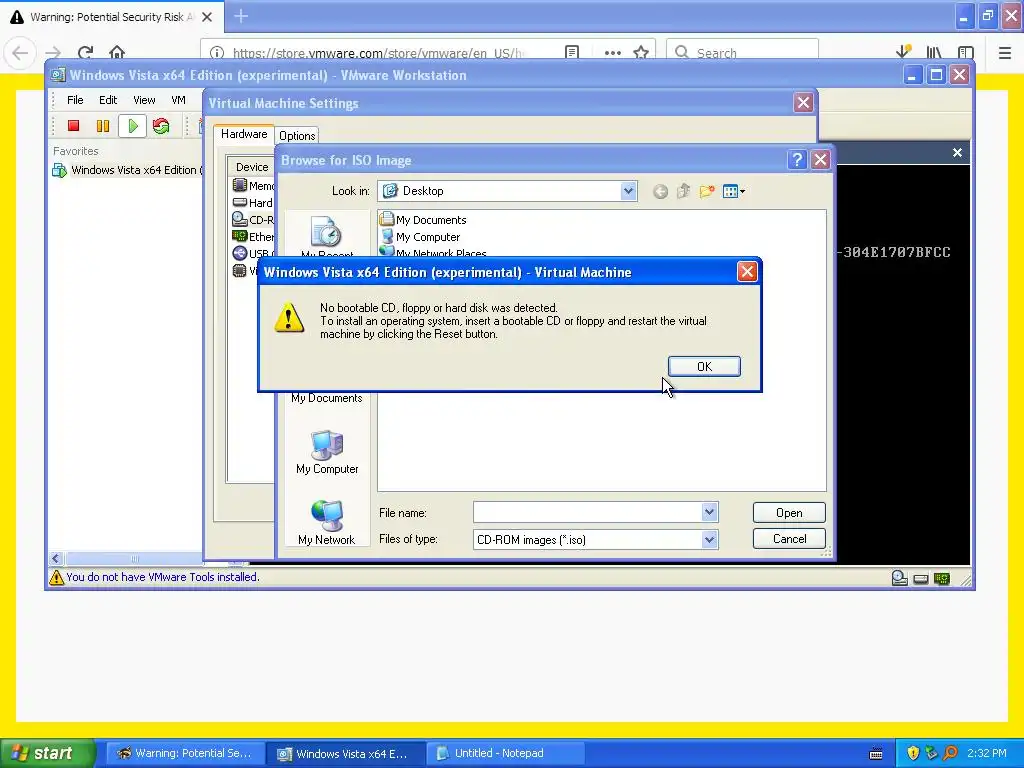Click the Device column header
Image resolution: width=1024 pixels, height=768 pixels.
click(251, 167)
